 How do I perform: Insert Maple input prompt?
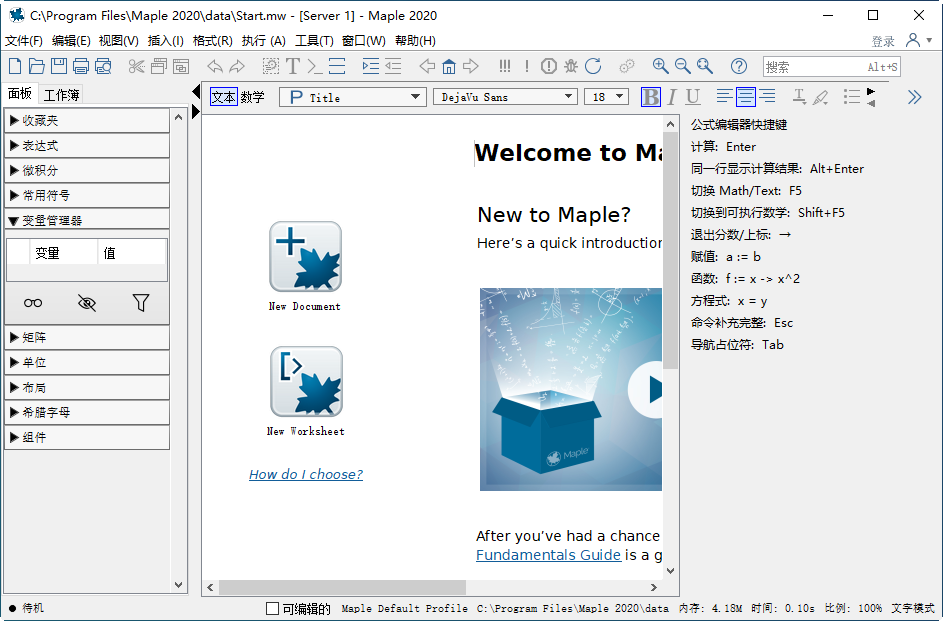click(315, 66)
